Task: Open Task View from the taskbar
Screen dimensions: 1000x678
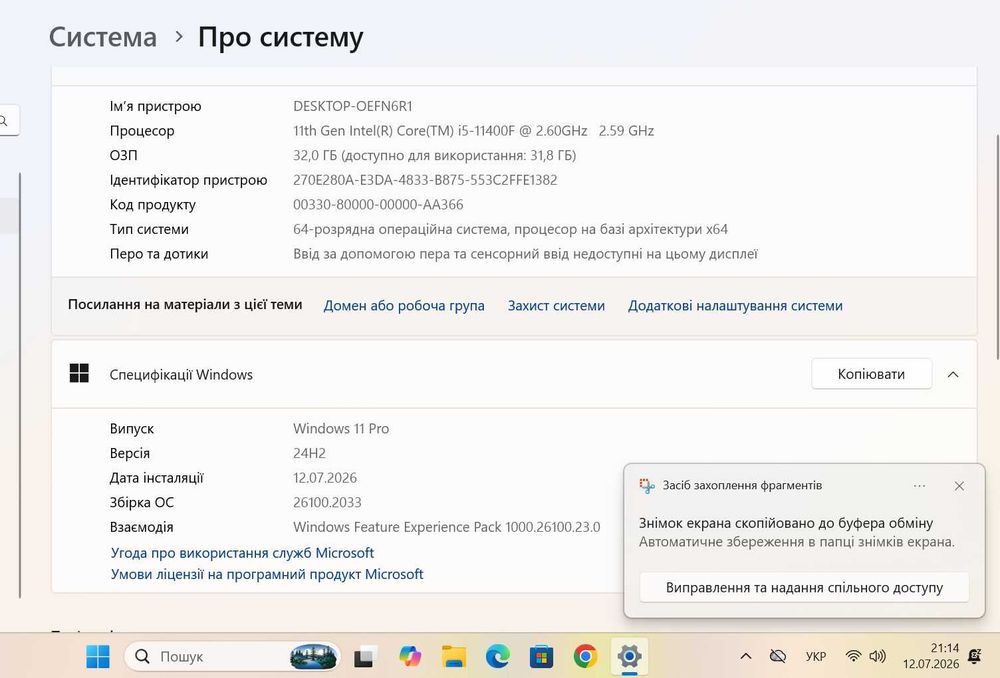Action: pyautogui.click(x=365, y=656)
